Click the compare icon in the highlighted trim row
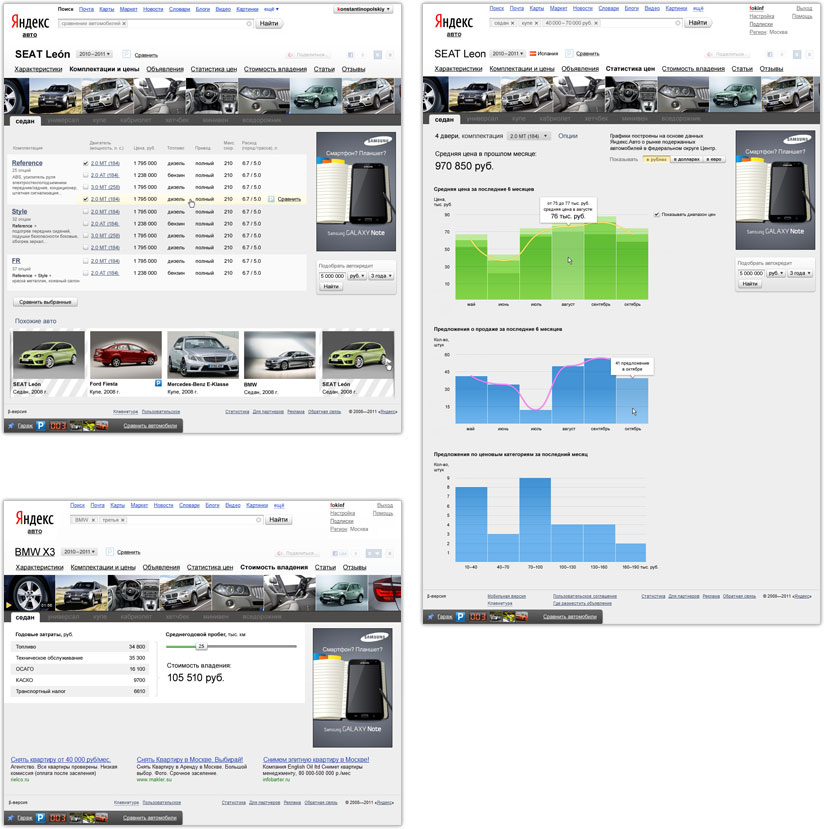 pos(271,199)
